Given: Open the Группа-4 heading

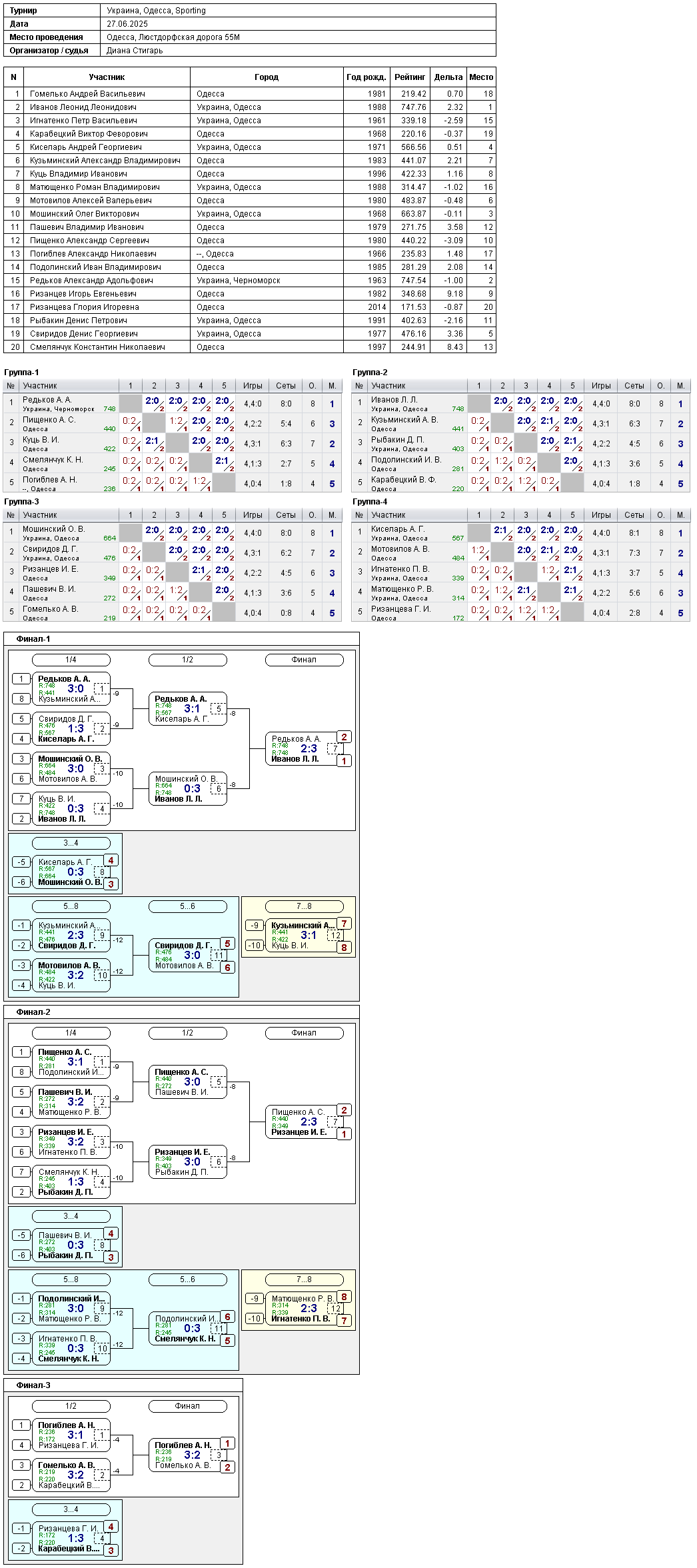Looking at the screenshot, I should click(370, 502).
